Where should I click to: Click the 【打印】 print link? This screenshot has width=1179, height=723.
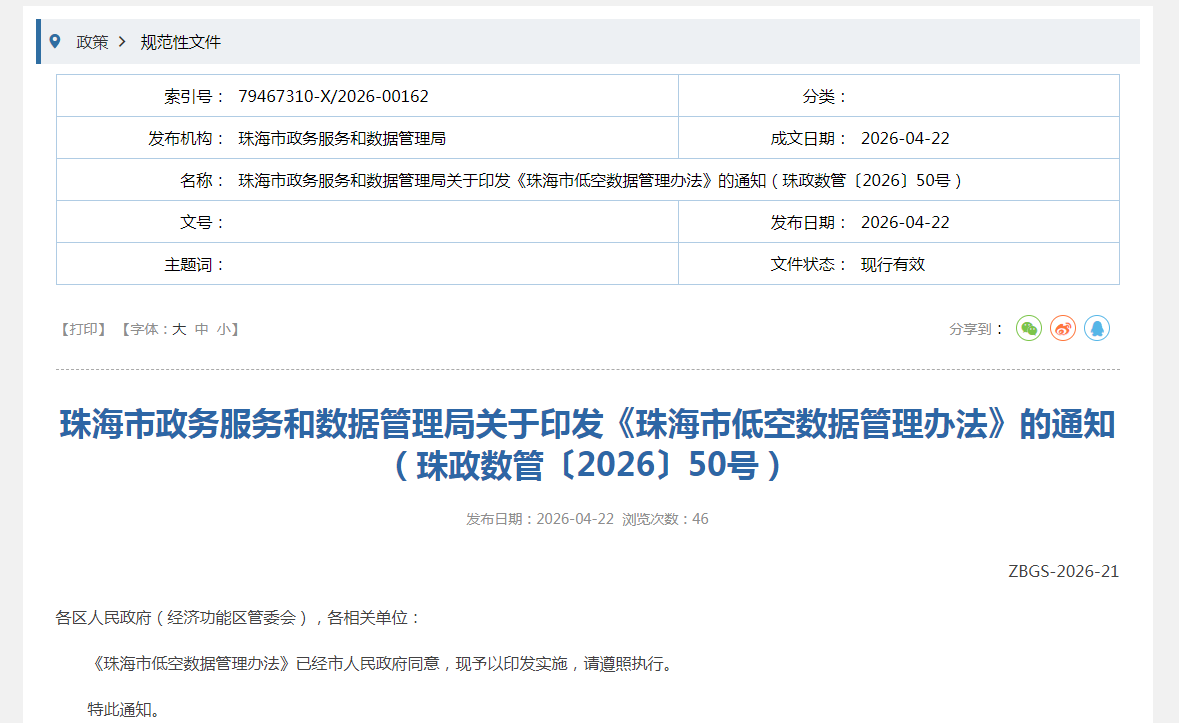click(84, 328)
